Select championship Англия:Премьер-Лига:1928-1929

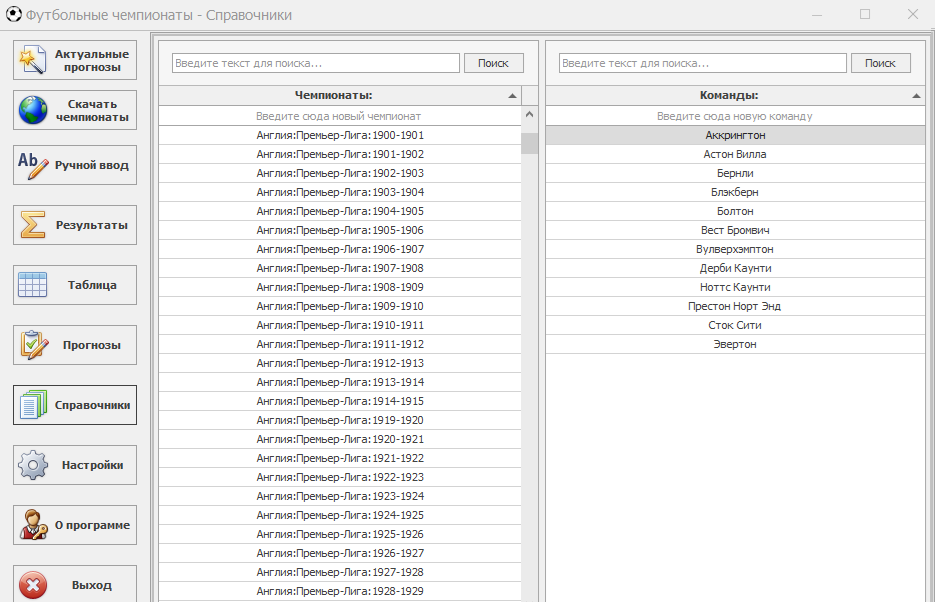pos(340,591)
